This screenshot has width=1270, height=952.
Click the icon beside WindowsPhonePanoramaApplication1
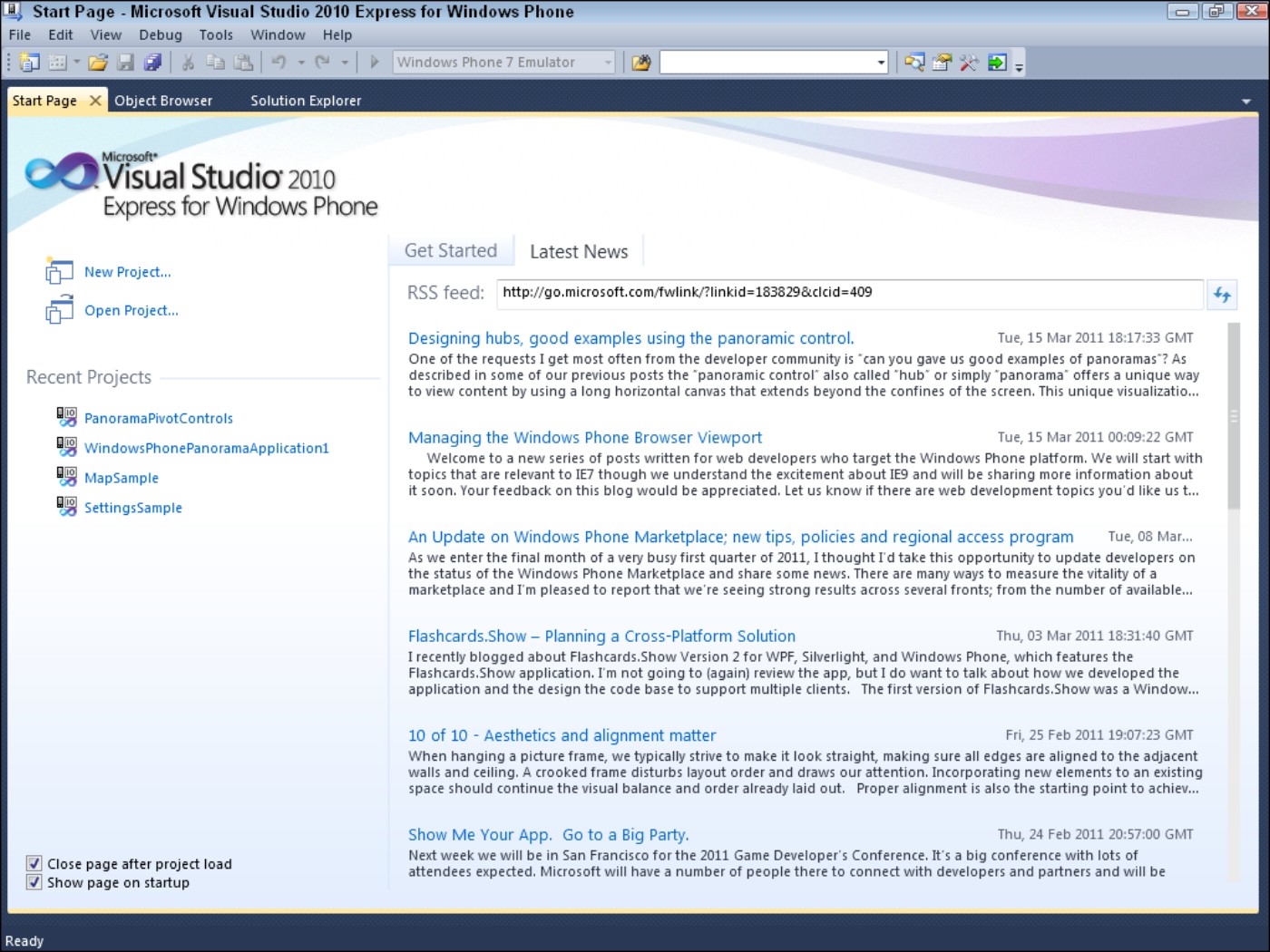[66, 447]
